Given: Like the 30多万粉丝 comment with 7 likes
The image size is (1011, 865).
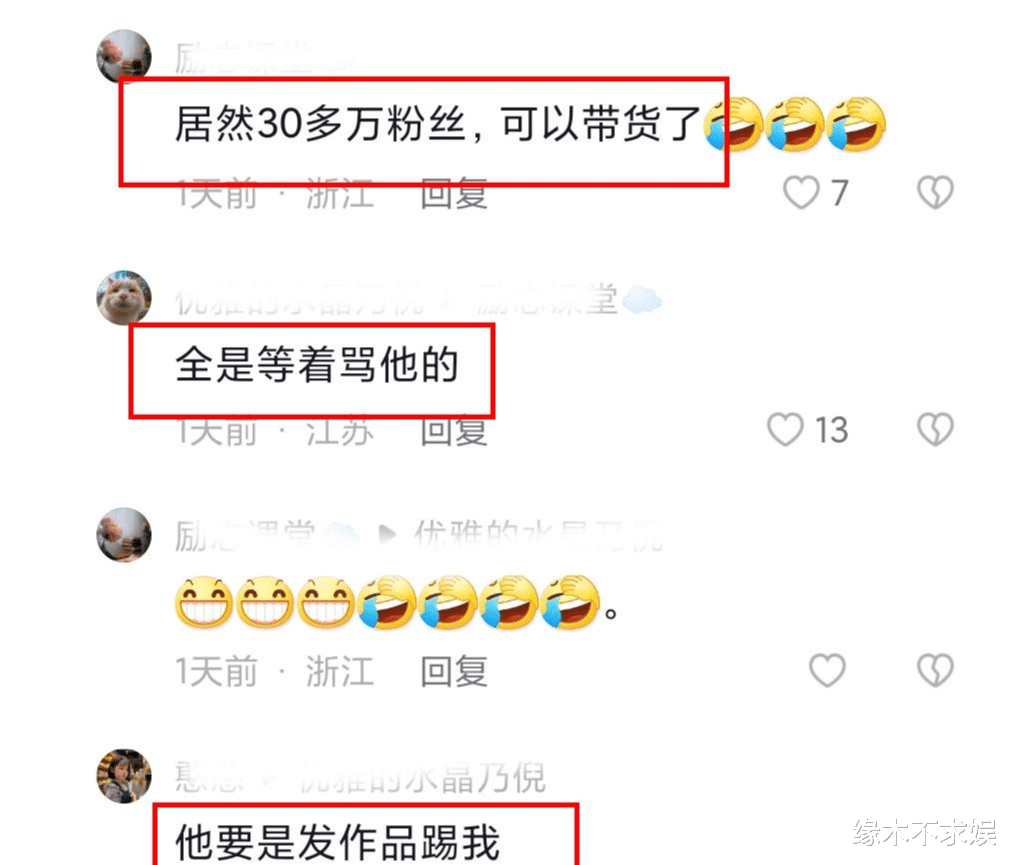Looking at the screenshot, I should pyautogui.click(x=801, y=193).
